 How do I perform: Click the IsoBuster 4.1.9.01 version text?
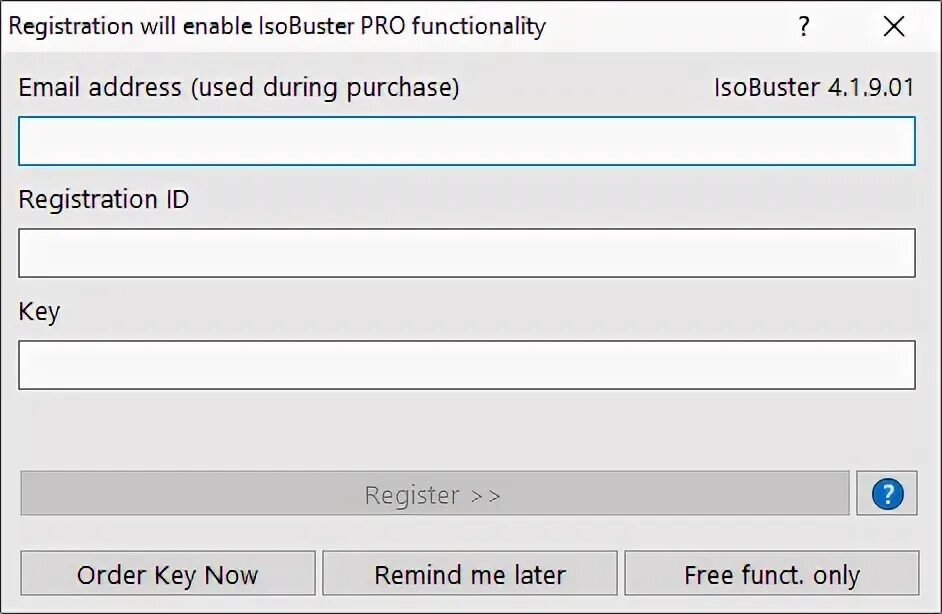(814, 88)
